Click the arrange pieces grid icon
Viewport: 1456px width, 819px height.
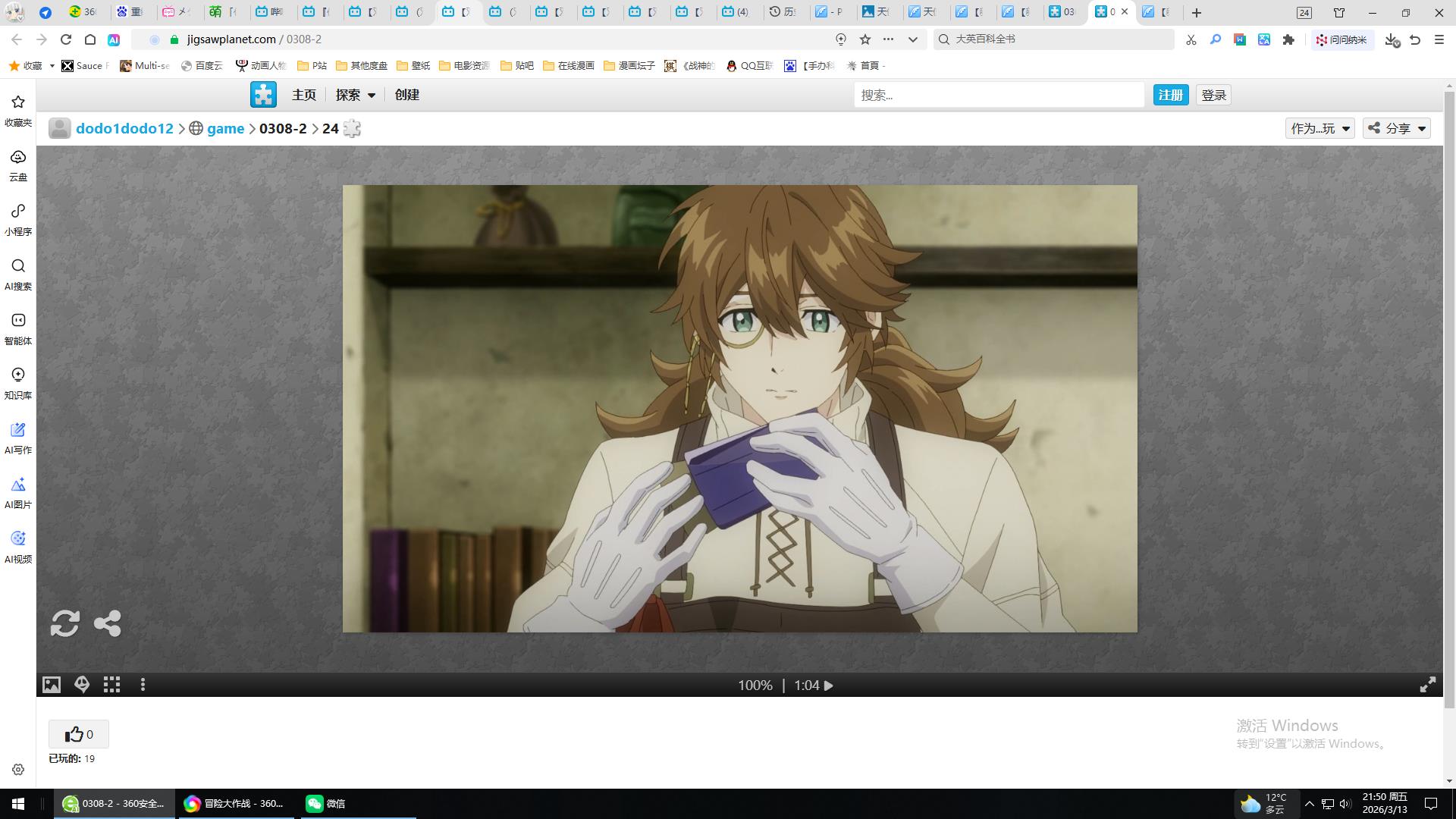click(x=112, y=685)
